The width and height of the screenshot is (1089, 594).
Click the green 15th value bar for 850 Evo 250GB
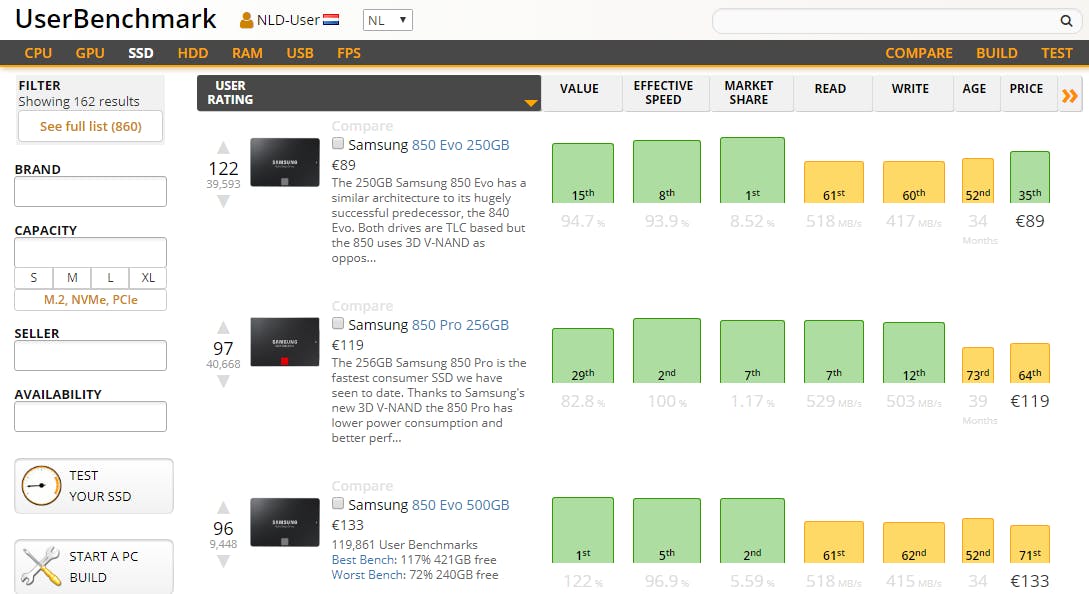pos(583,173)
